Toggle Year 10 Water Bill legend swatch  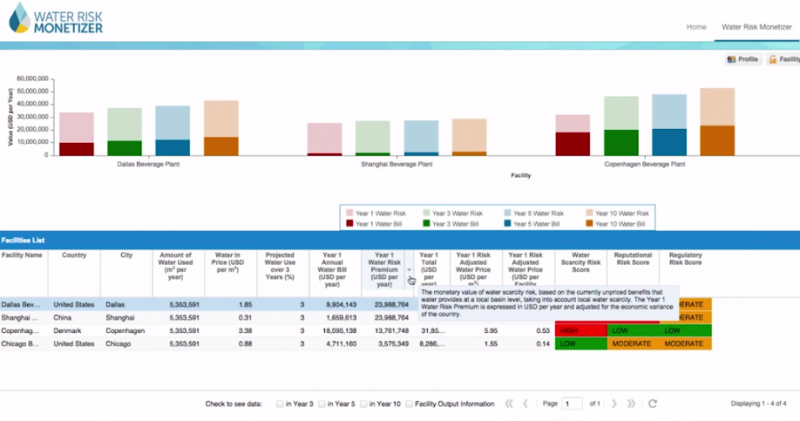(589, 224)
